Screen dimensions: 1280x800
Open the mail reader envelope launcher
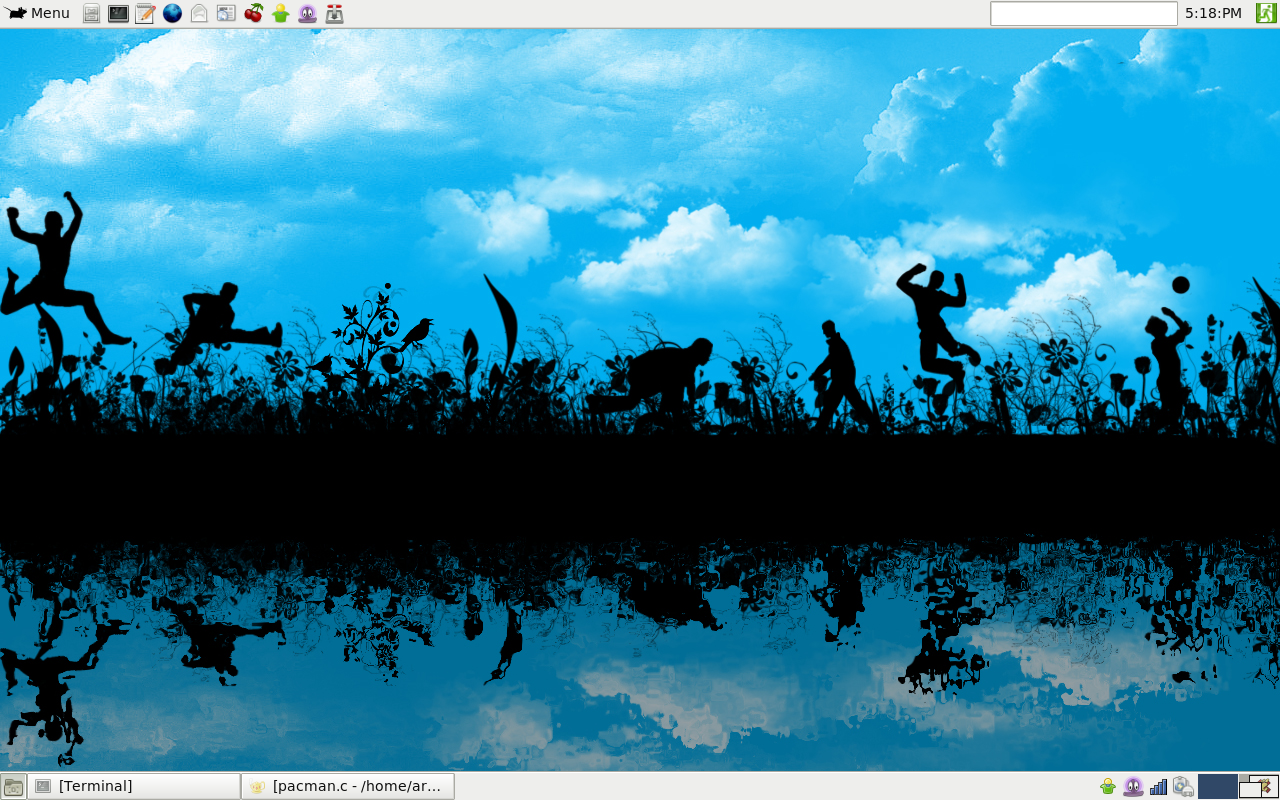(199, 13)
